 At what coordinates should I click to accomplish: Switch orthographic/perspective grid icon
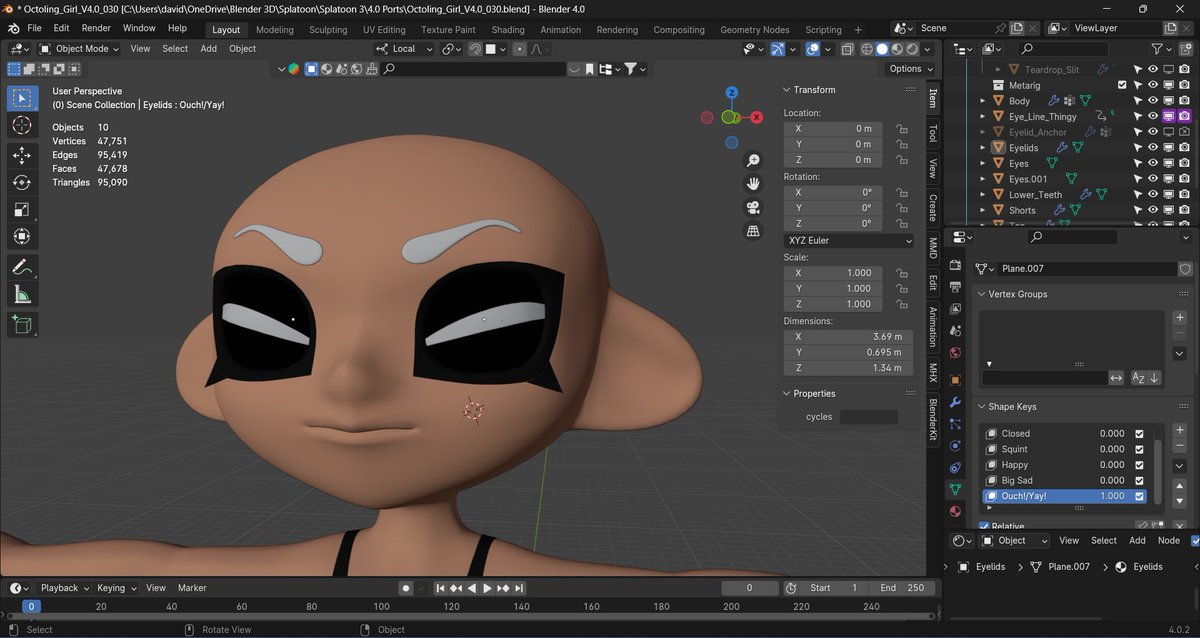tap(753, 232)
